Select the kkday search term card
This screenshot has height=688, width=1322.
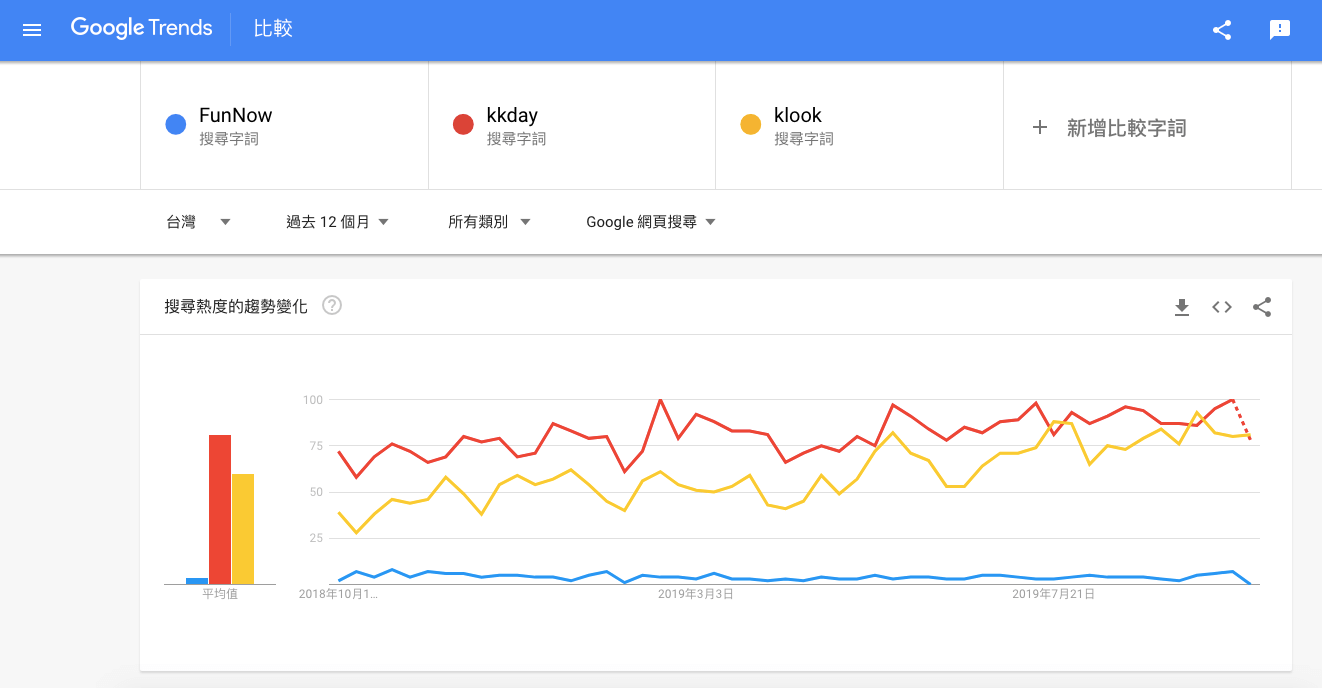pos(571,125)
